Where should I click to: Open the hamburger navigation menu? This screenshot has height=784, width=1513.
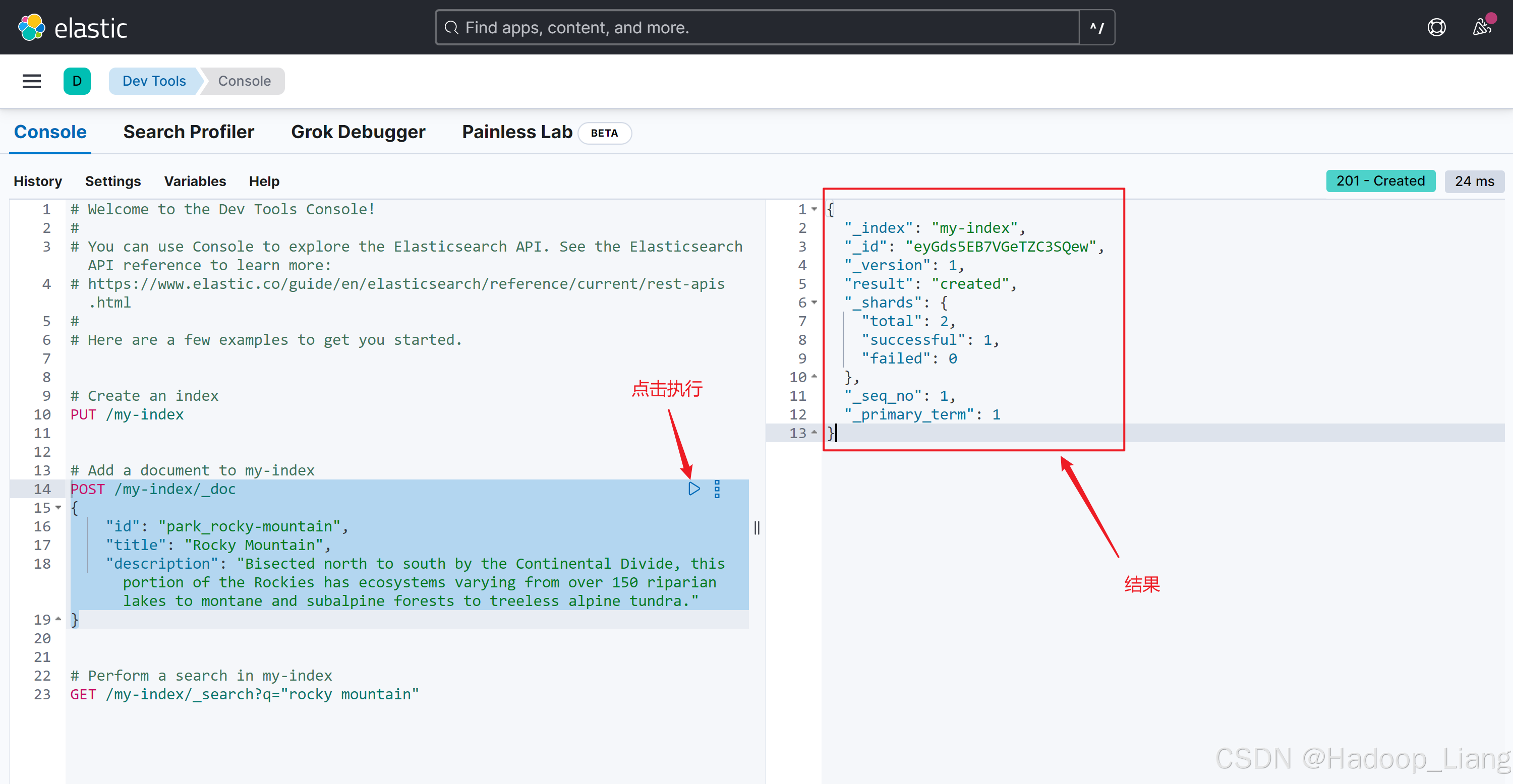tap(32, 81)
